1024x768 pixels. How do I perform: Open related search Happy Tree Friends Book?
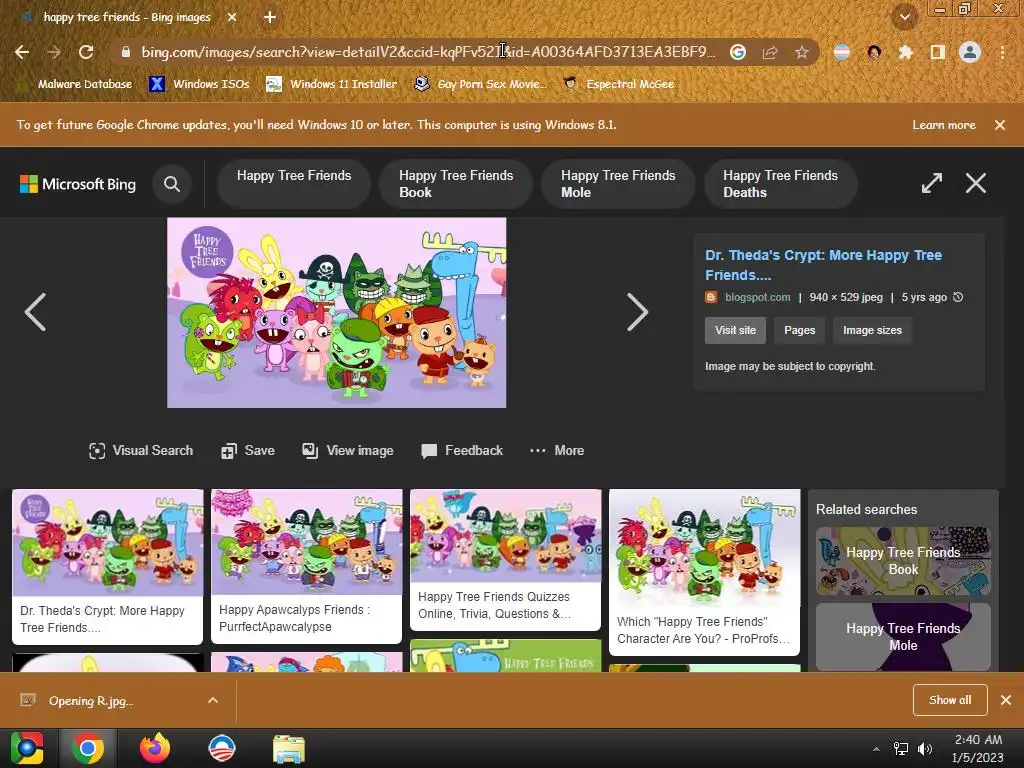[x=903, y=561]
